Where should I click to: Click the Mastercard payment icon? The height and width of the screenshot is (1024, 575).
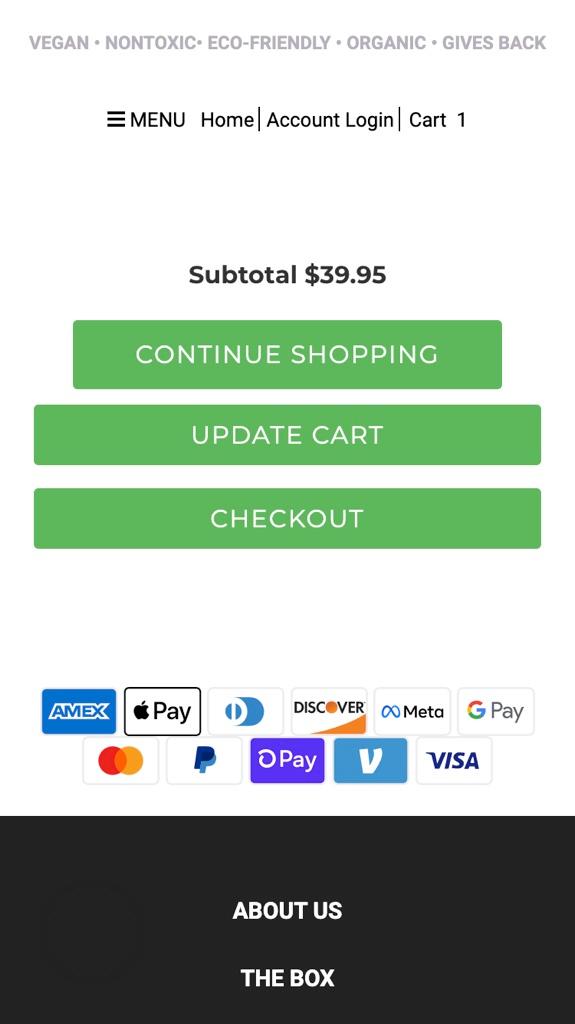pos(121,761)
